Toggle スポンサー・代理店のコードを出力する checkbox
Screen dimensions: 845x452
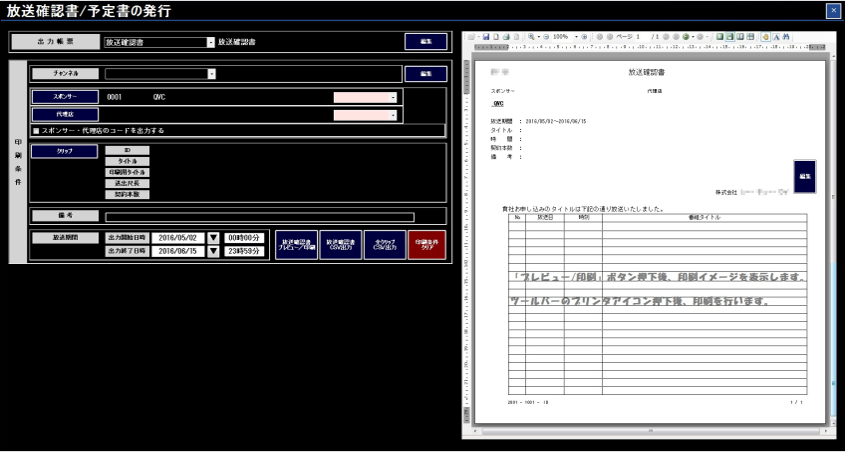(x=36, y=130)
